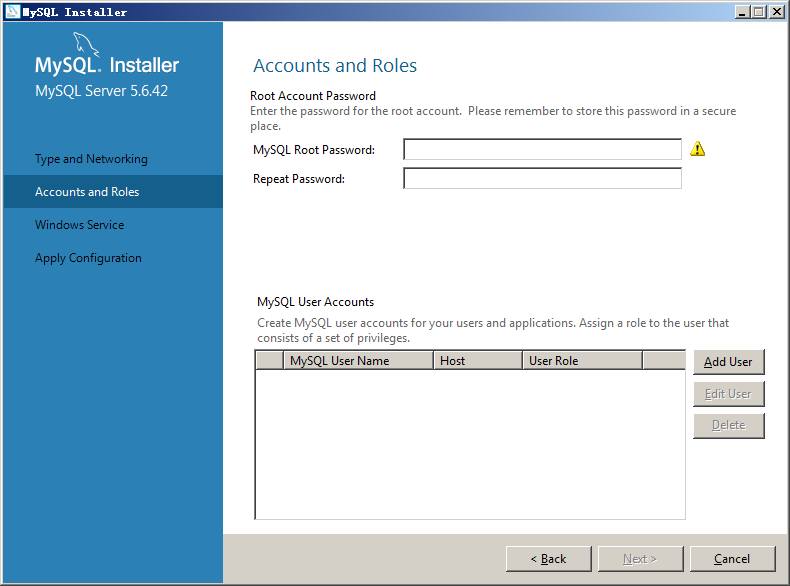This screenshot has height=586, width=790.
Task: Click inside the empty user accounts list
Action: click(x=470, y=444)
